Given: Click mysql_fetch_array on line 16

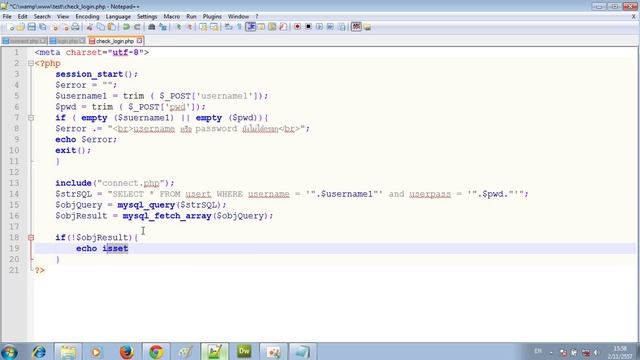Looking at the screenshot, I should click(167, 216).
